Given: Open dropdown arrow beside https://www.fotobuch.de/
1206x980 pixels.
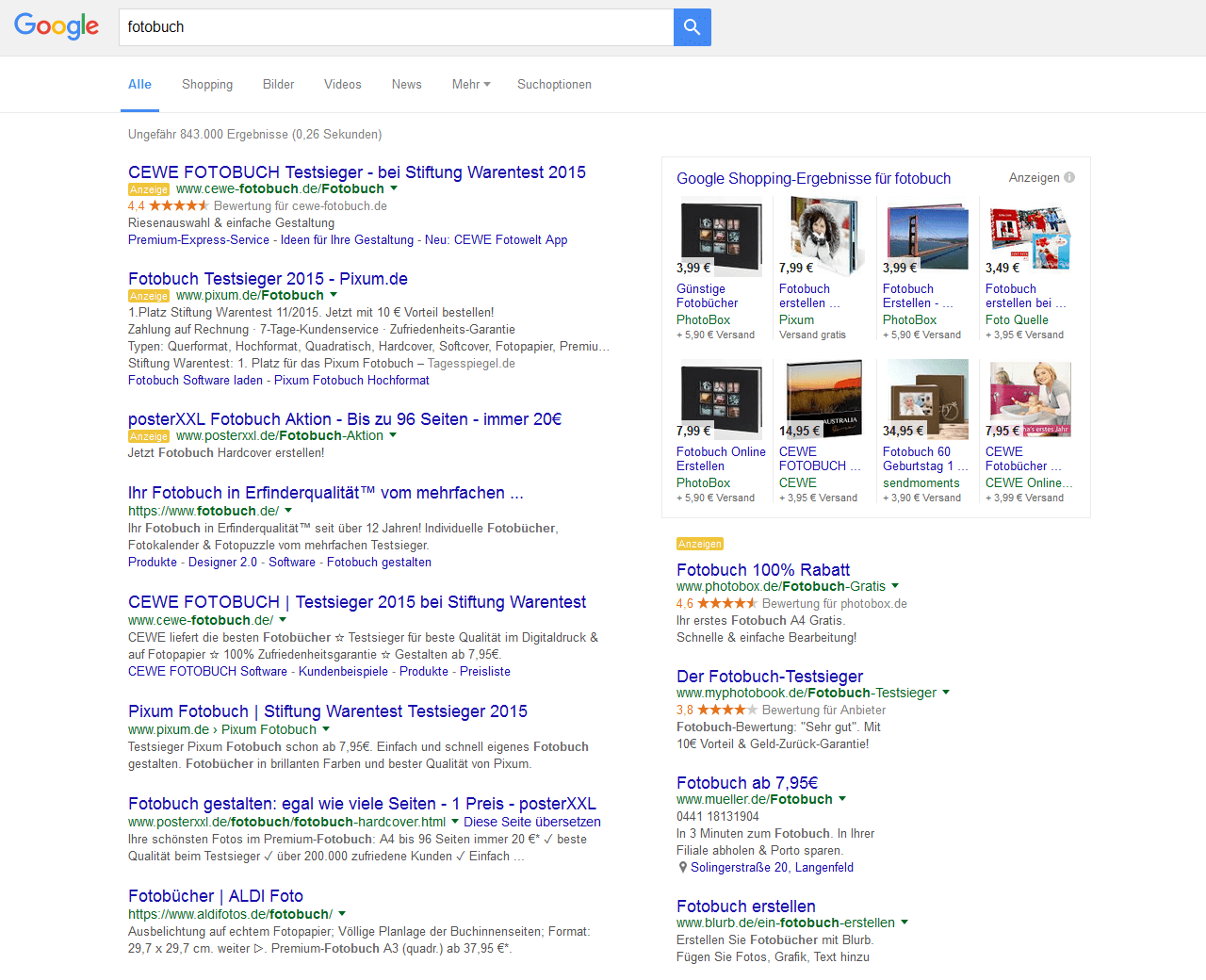Looking at the screenshot, I should 288,511.
